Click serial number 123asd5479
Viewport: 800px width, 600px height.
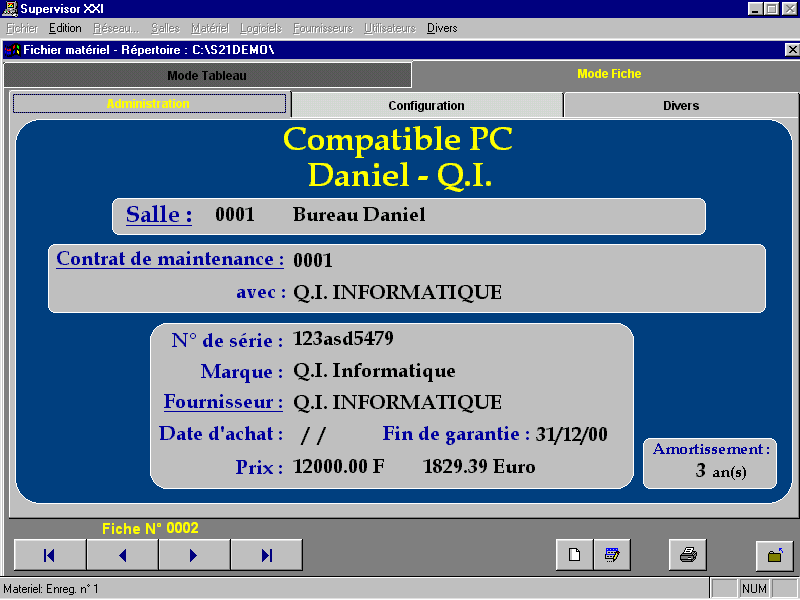(x=343, y=338)
